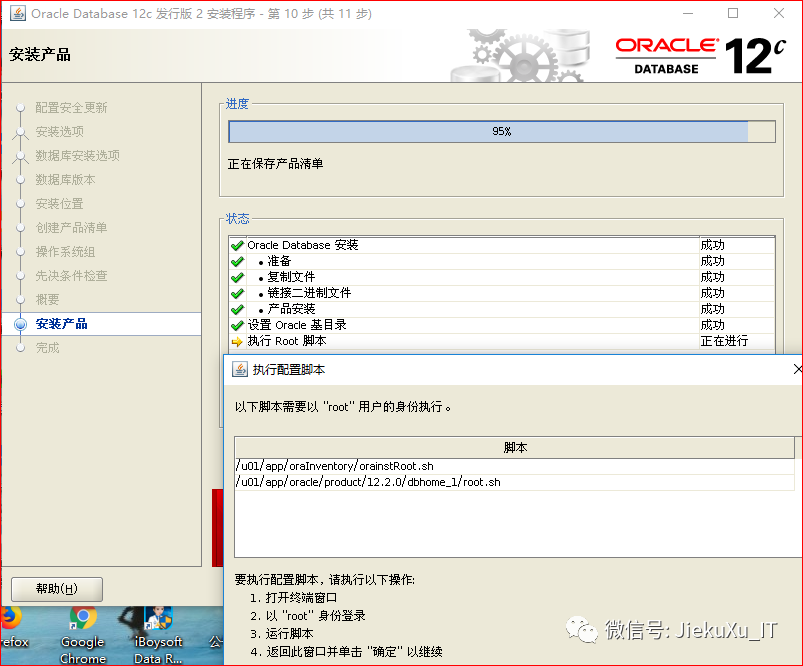Click the 帮助(H) help button
The width and height of the screenshot is (803, 666).
(x=57, y=589)
